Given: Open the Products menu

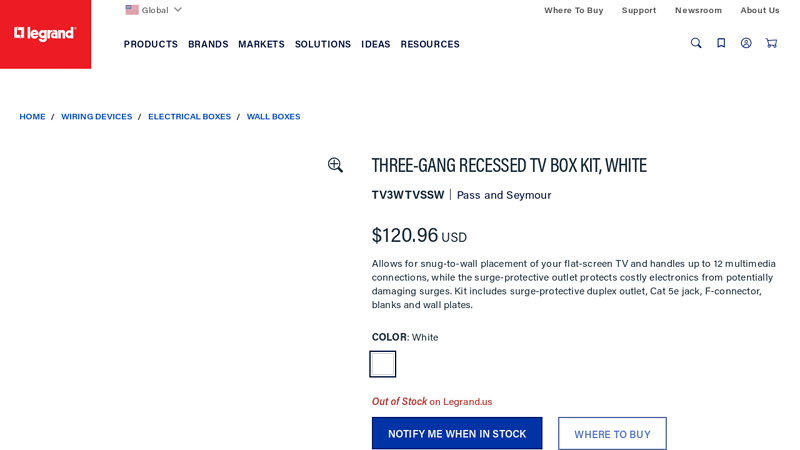Looking at the screenshot, I should tap(151, 44).
